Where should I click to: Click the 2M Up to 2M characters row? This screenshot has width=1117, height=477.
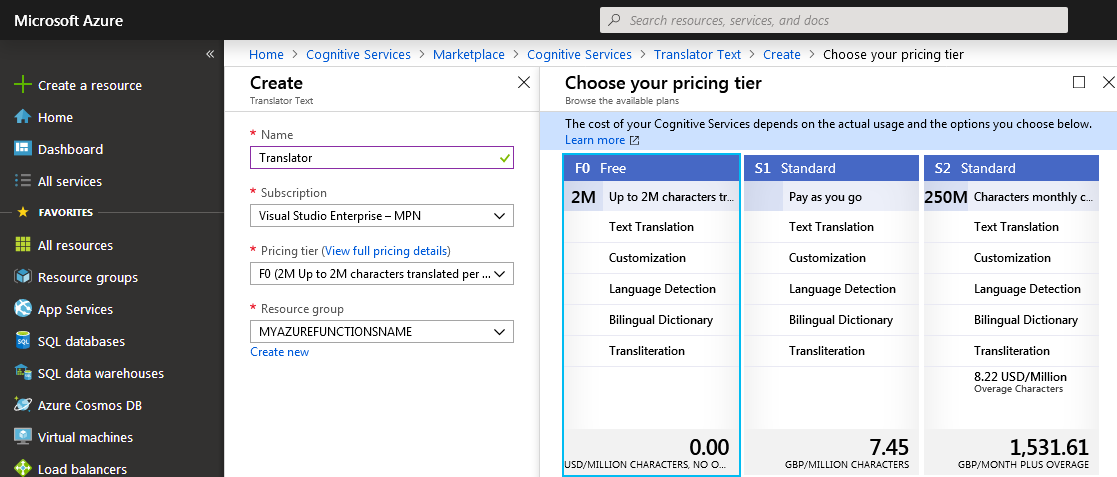click(652, 196)
